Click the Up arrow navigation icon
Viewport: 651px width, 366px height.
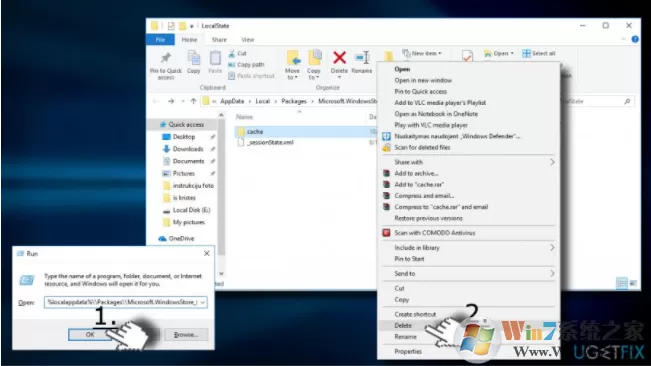(x=193, y=101)
